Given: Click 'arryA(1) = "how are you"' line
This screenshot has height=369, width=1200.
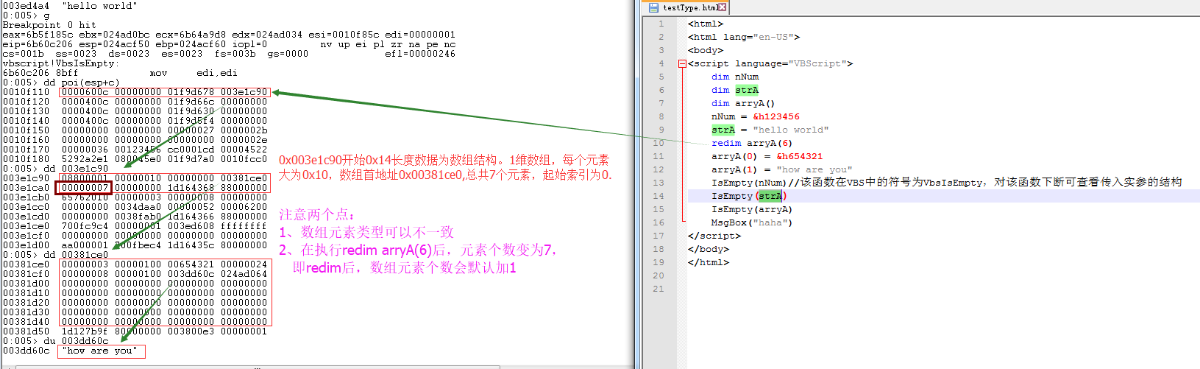Looking at the screenshot, I should pyautogui.click(x=782, y=169).
